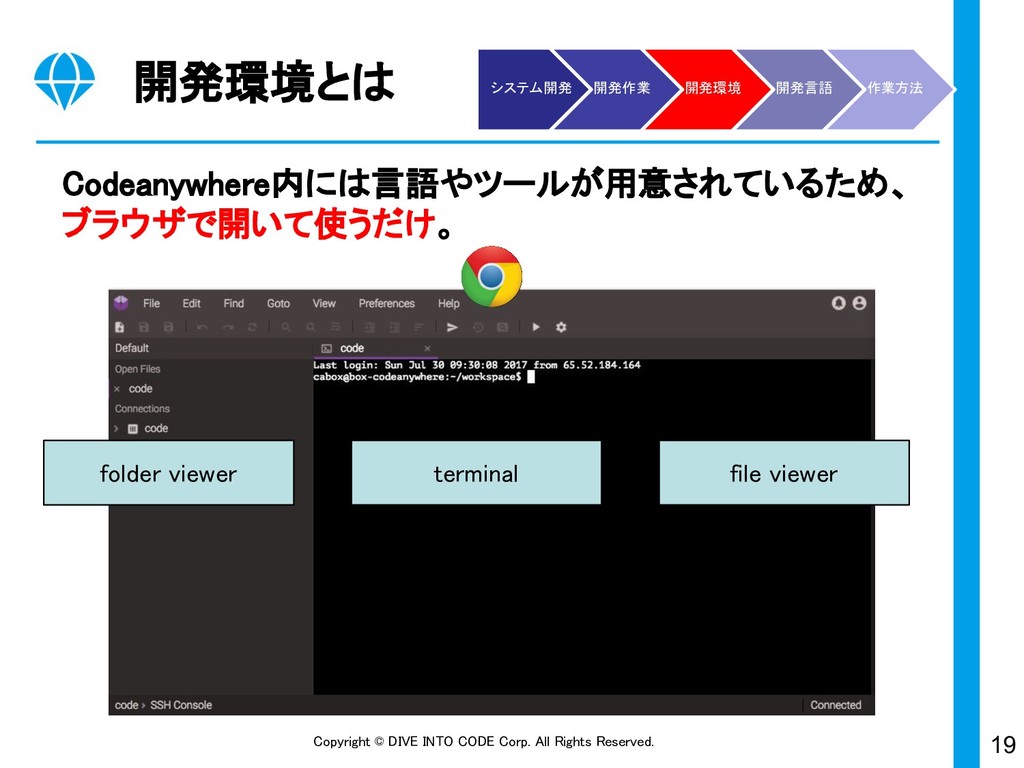Click the Connected status indicator
The image size is (1024, 768).
(x=836, y=705)
